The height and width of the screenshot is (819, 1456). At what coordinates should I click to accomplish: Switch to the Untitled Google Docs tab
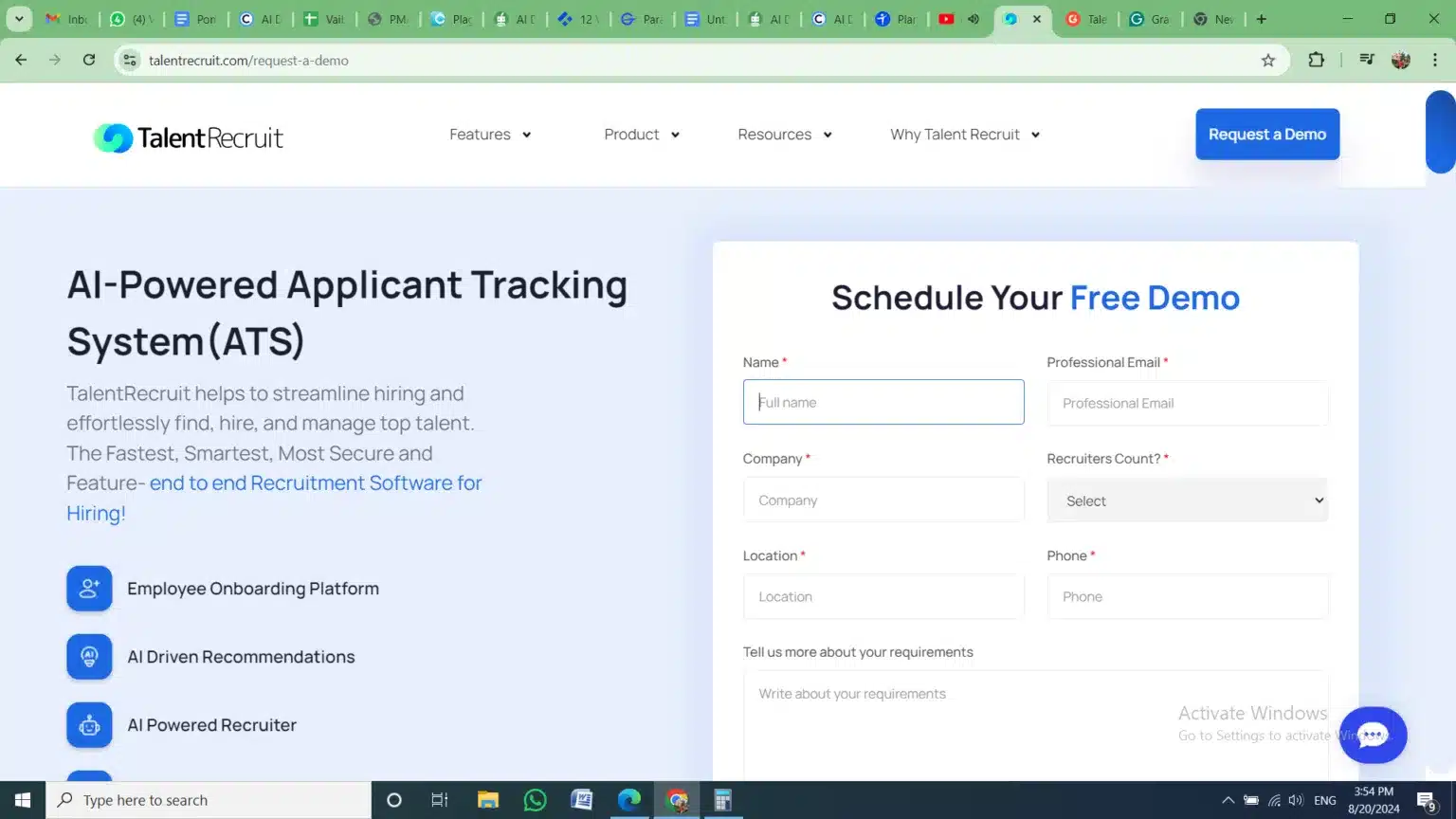coord(706,19)
